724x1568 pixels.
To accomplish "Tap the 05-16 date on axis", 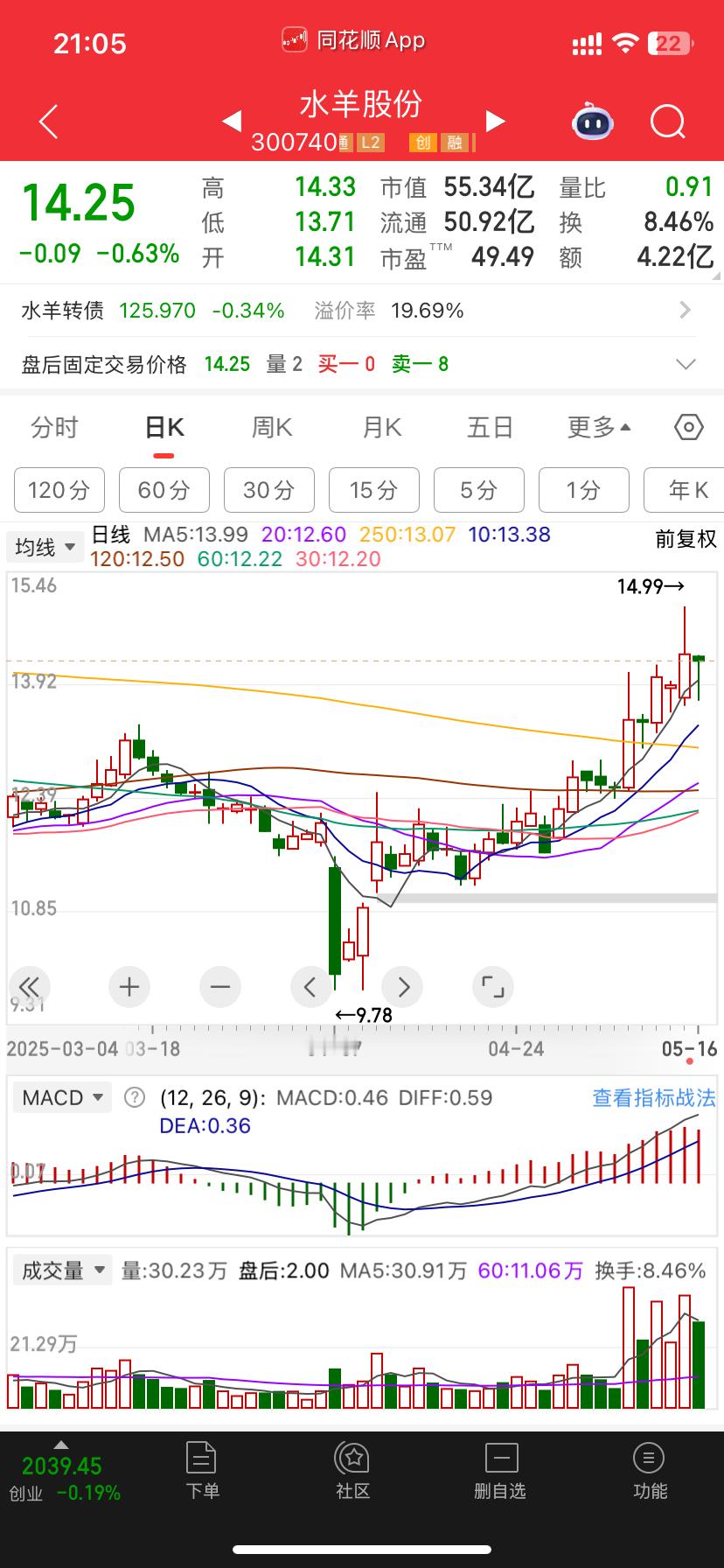I will (690, 1048).
